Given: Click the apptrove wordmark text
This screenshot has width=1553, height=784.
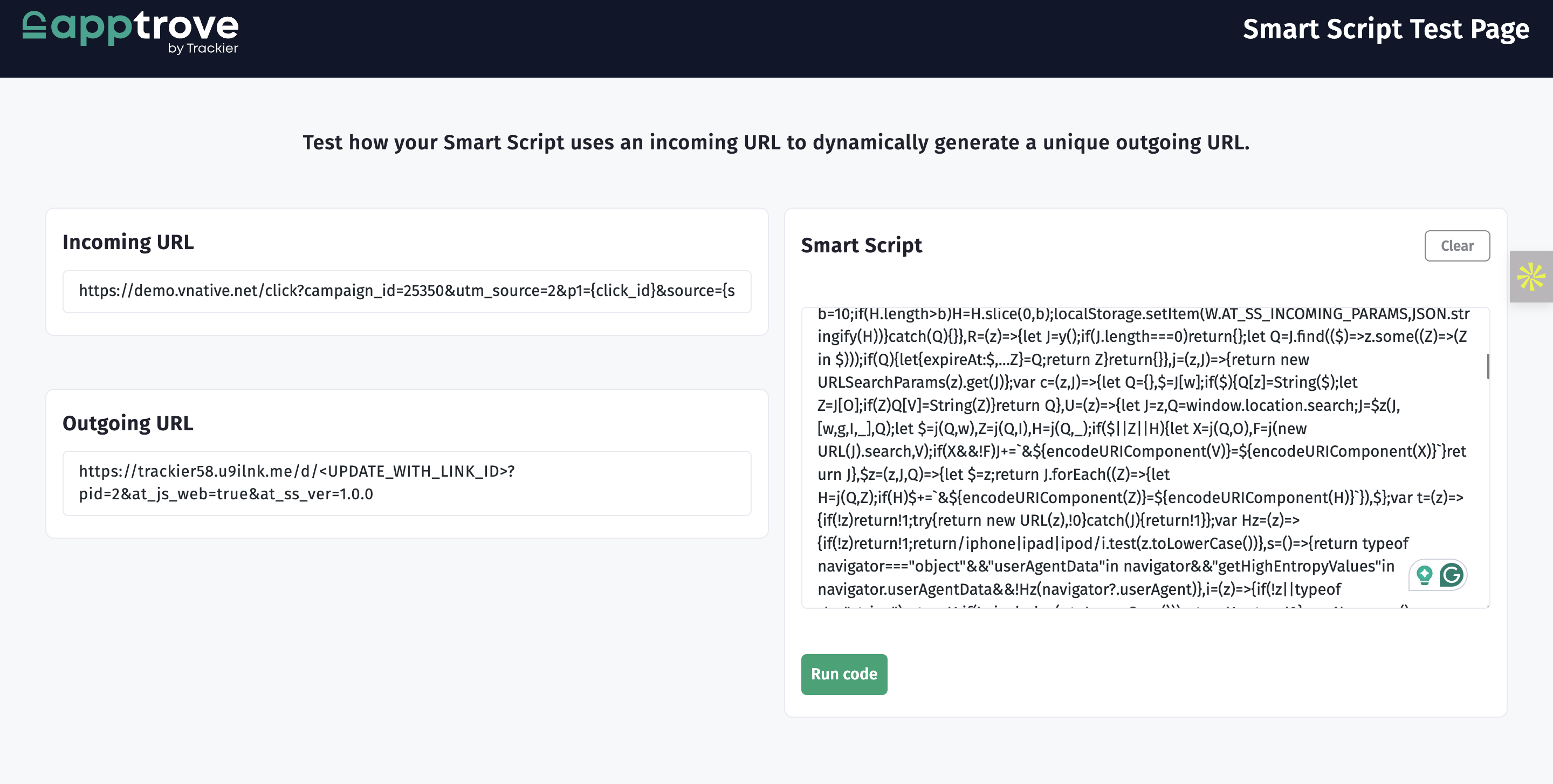Looking at the screenshot, I should [x=145, y=26].
